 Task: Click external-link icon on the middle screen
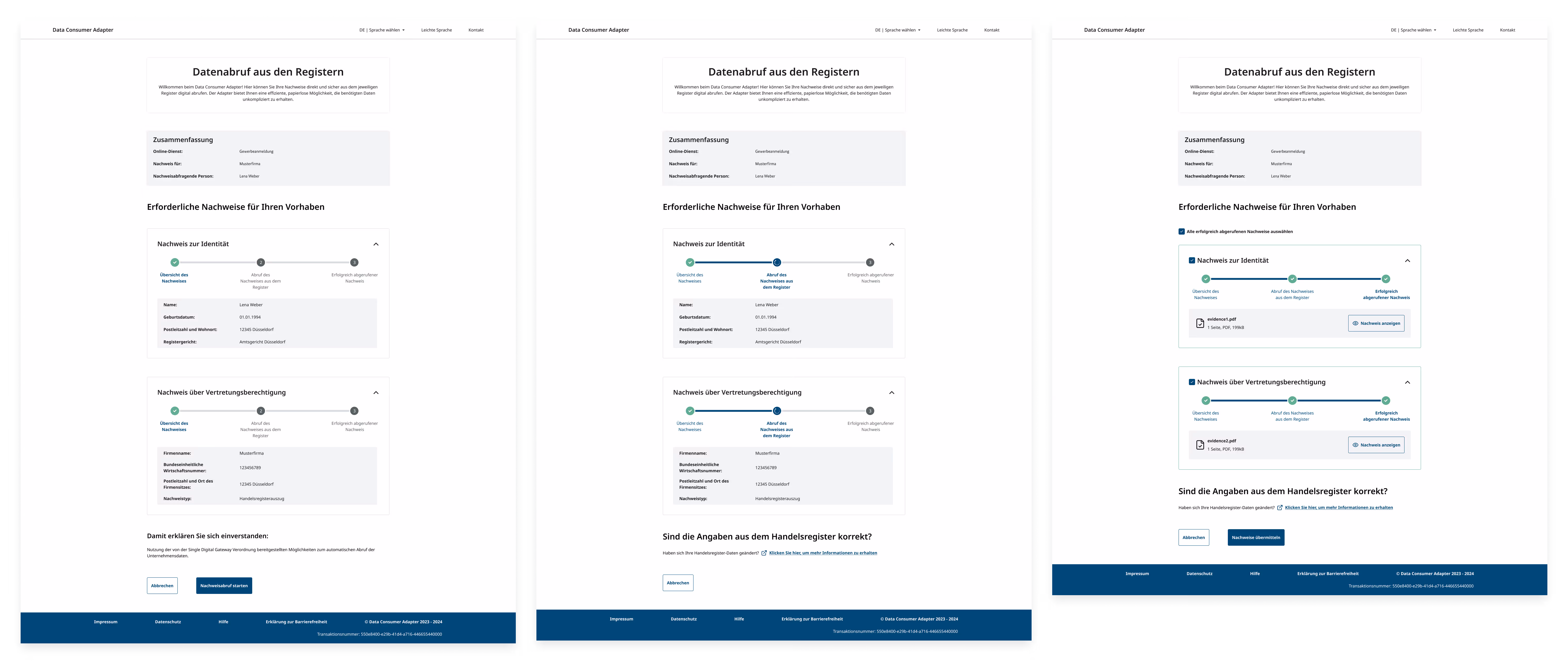764,553
